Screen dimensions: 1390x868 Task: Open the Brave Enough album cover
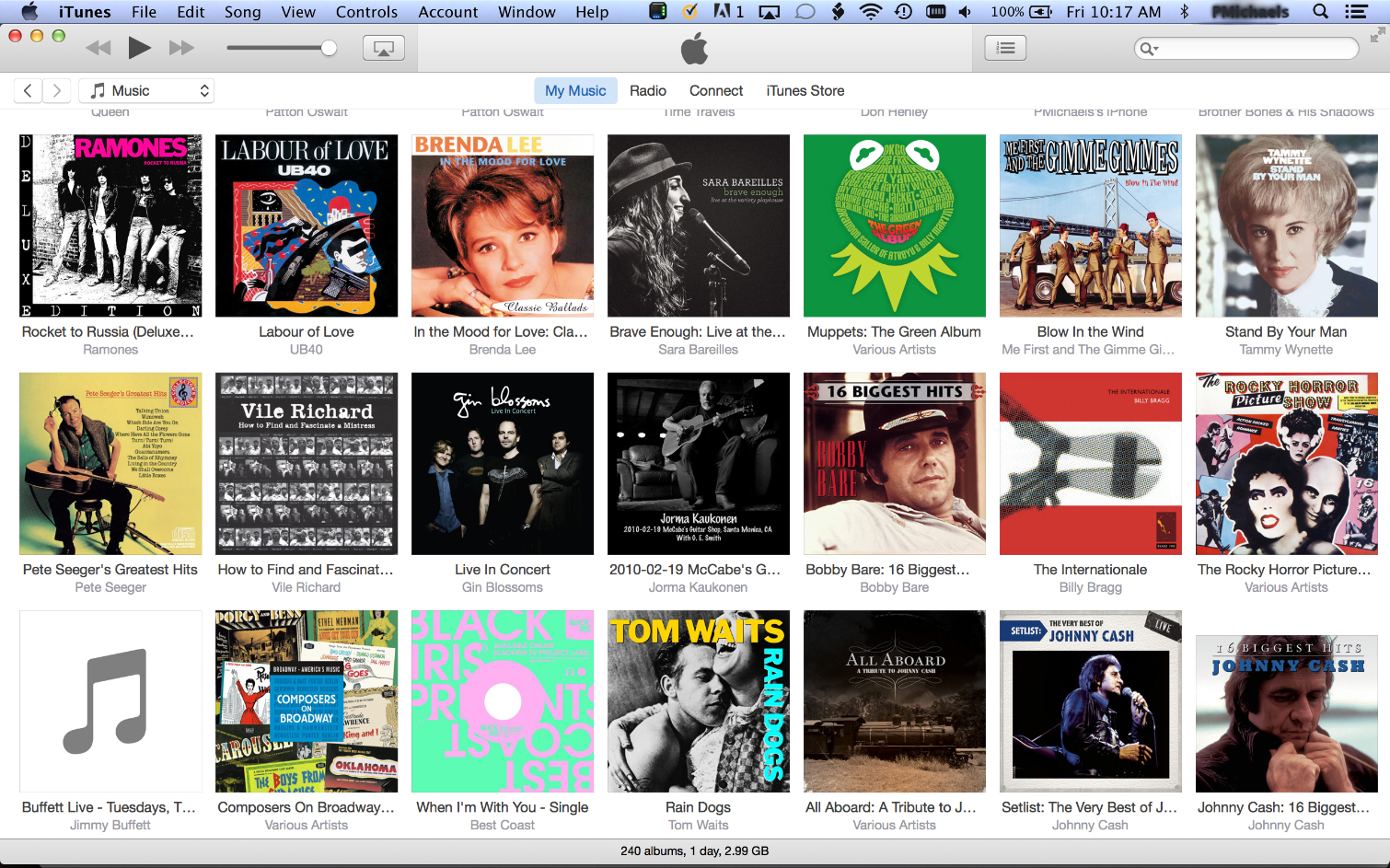tap(699, 226)
